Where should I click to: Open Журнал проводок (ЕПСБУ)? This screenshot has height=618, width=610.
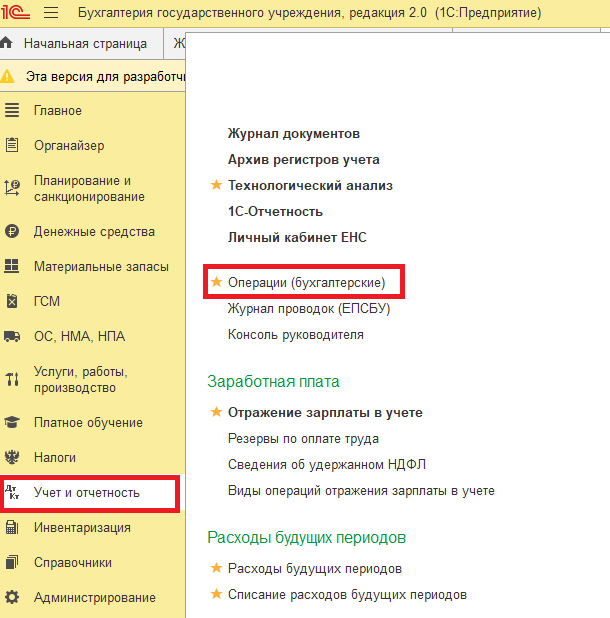309,309
